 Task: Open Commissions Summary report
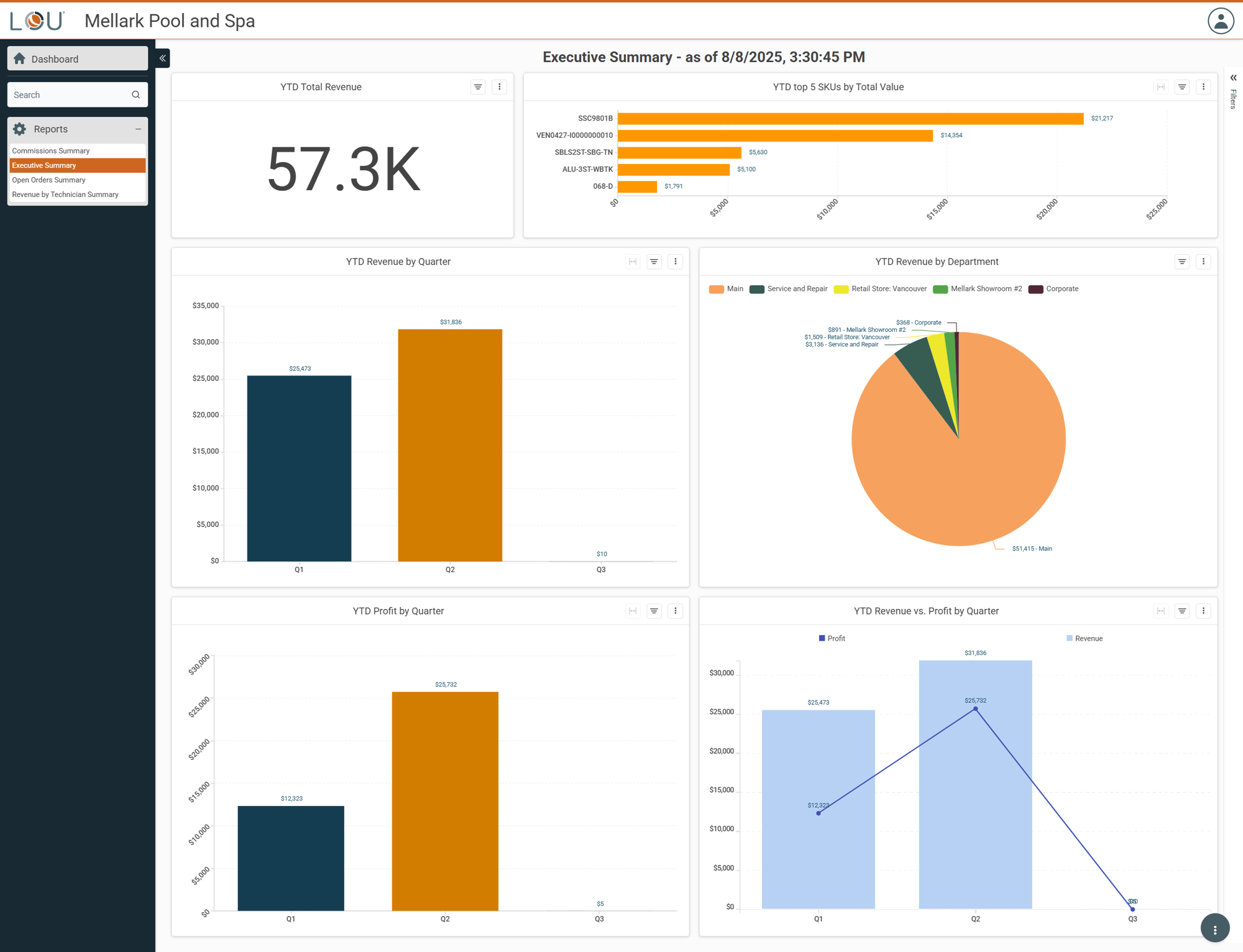[51, 151]
